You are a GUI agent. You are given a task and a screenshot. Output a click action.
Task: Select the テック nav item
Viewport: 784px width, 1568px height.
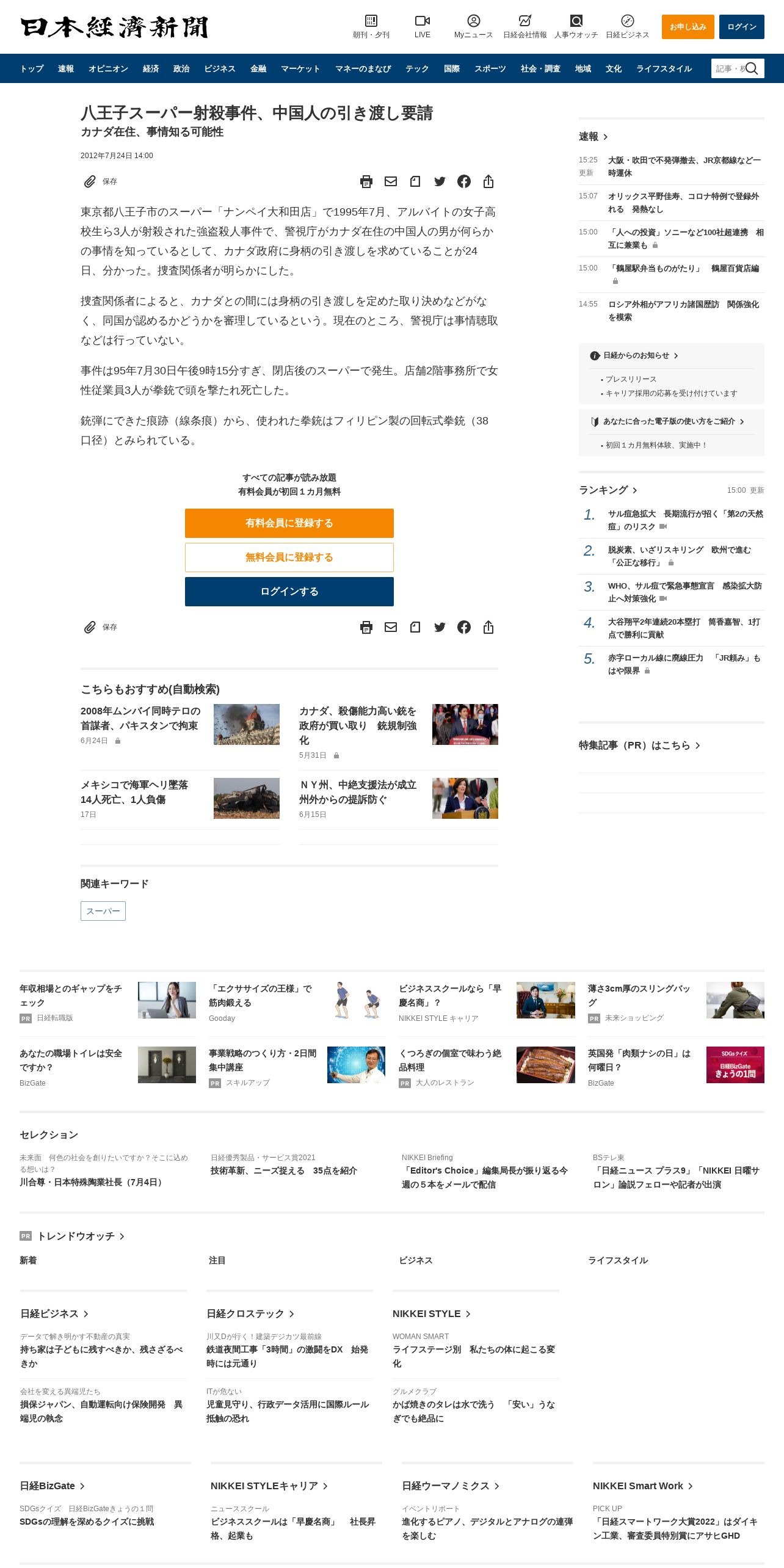[417, 68]
